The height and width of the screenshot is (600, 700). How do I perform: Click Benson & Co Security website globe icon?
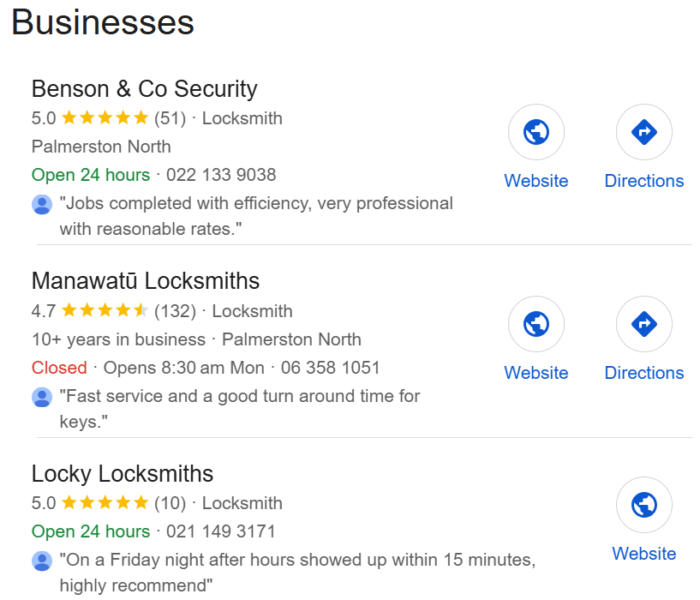pos(536,132)
